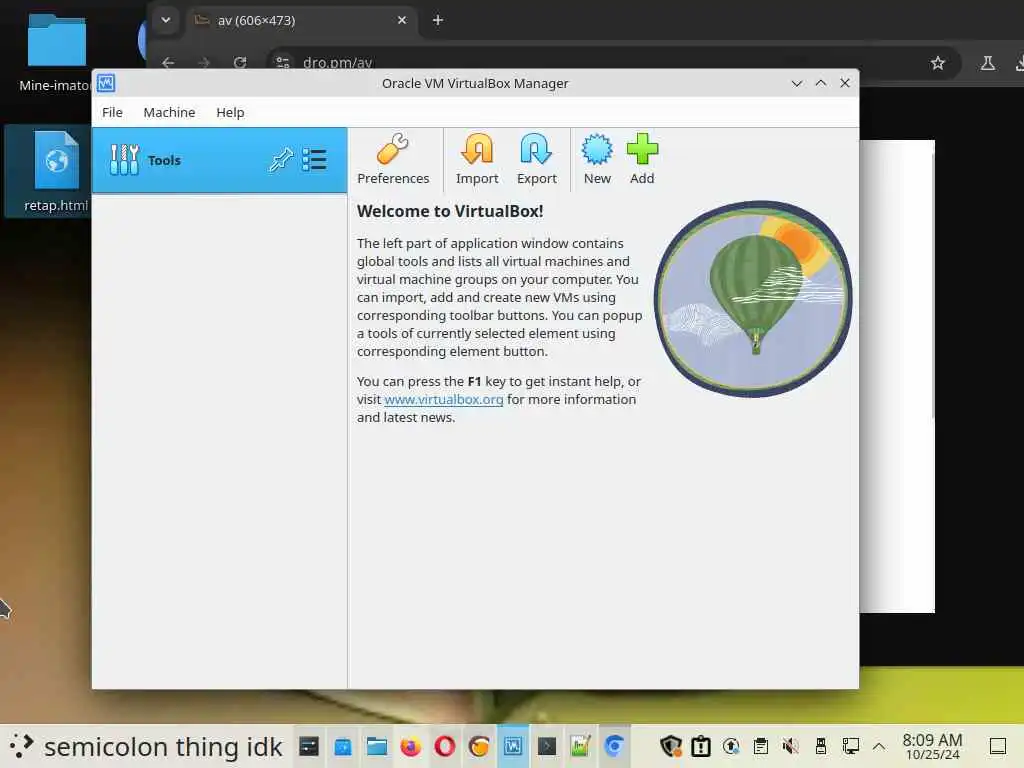Create a New virtual machine
Image resolution: width=1024 pixels, height=768 pixels.
[597, 159]
